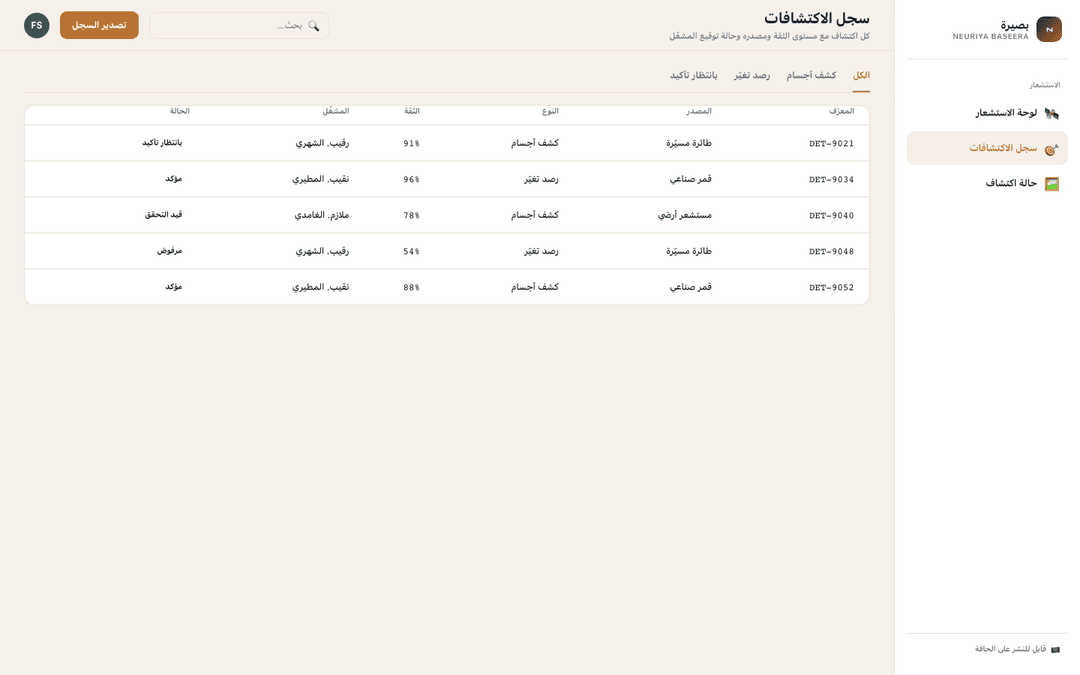The height and width of the screenshot is (675, 1080).
Task: Open حالة اكتشاف sidebar item
Action: pos(987,183)
